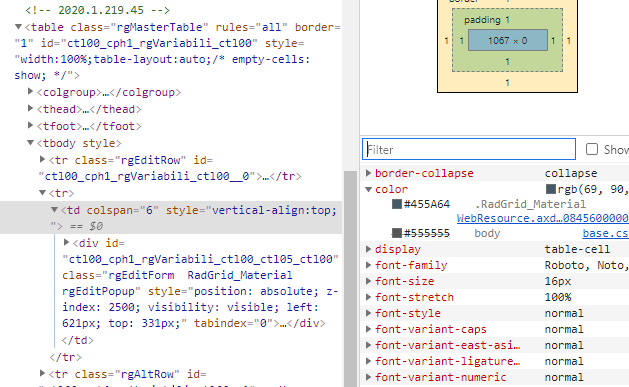
Task: Click the #455A64 color swatch
Action: [x=397, y=204]
